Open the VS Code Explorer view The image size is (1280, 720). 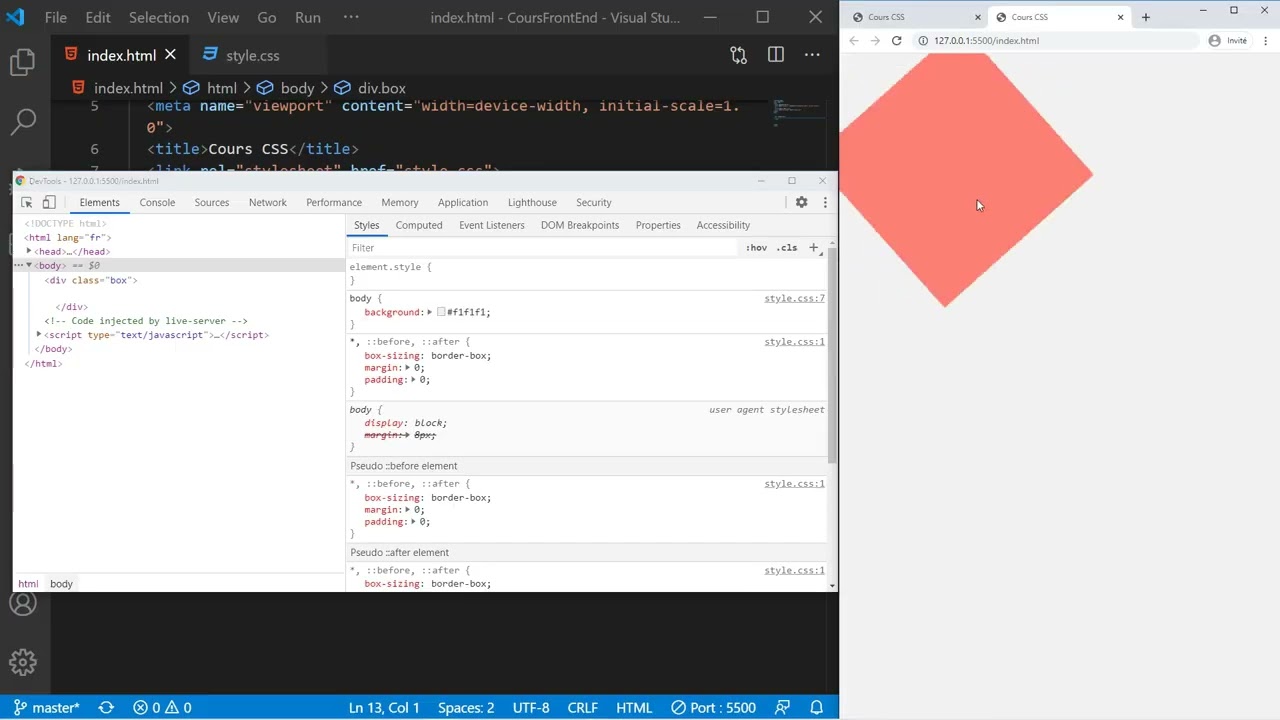pyautogui.click(x=22, y=63)
